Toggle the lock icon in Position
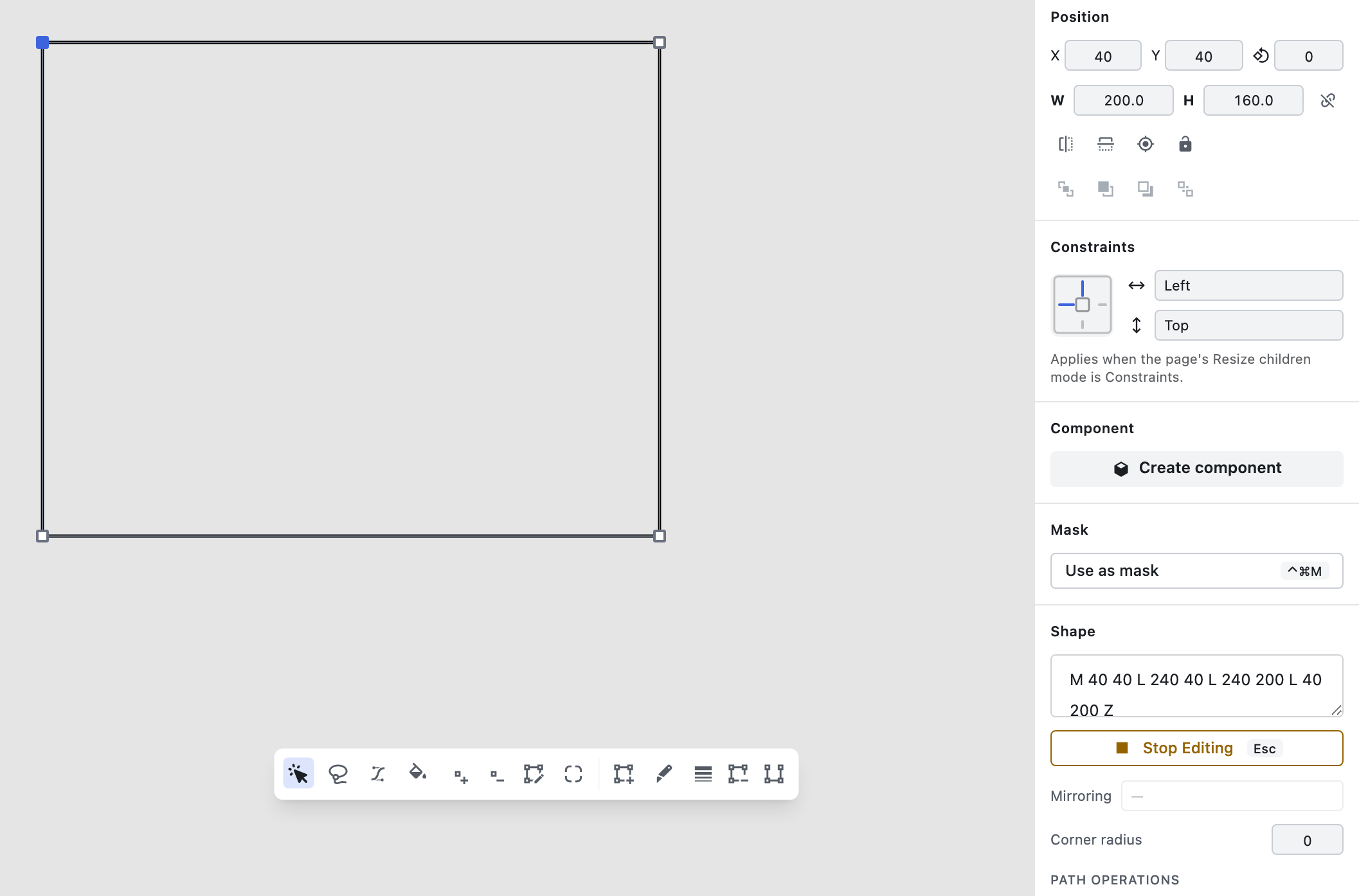Image resolution: width=1359 pixels, height=896 pixels. 1185,144
